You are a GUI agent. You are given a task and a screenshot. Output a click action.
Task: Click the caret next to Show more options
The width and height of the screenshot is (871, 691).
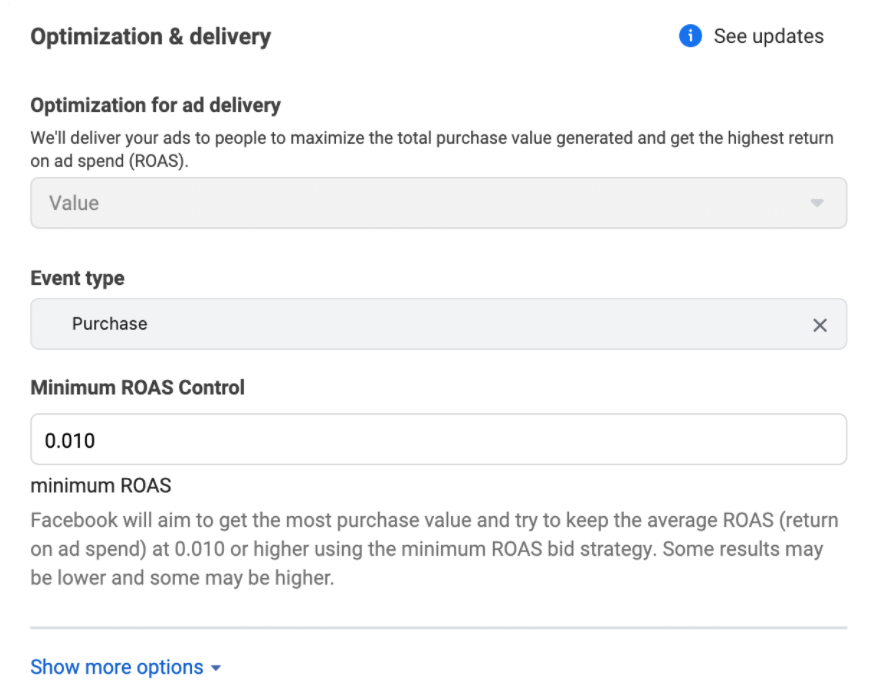pos(216,668)
